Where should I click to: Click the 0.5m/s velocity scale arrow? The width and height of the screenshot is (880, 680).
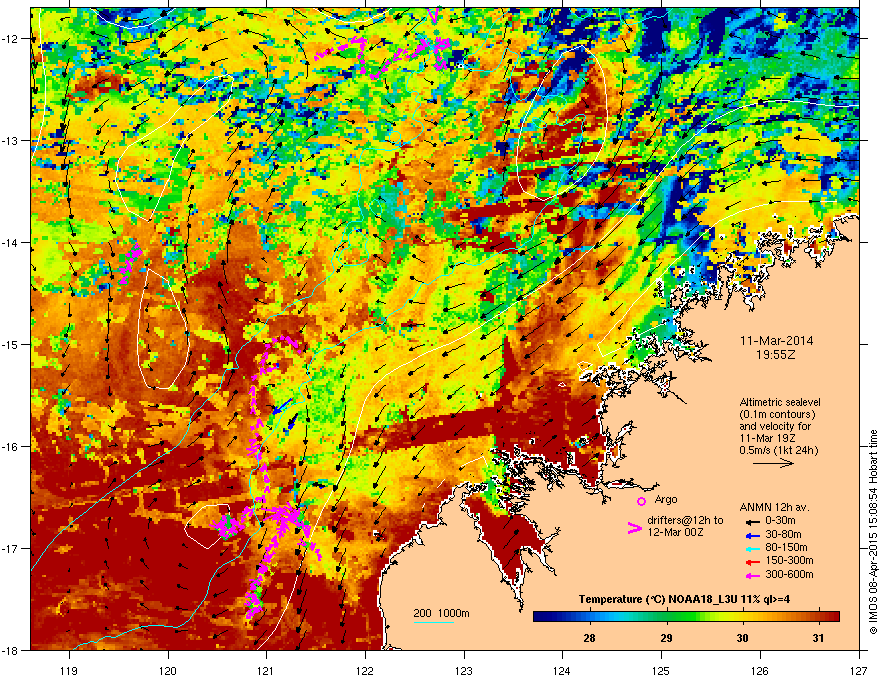click(x=773, y=463)
